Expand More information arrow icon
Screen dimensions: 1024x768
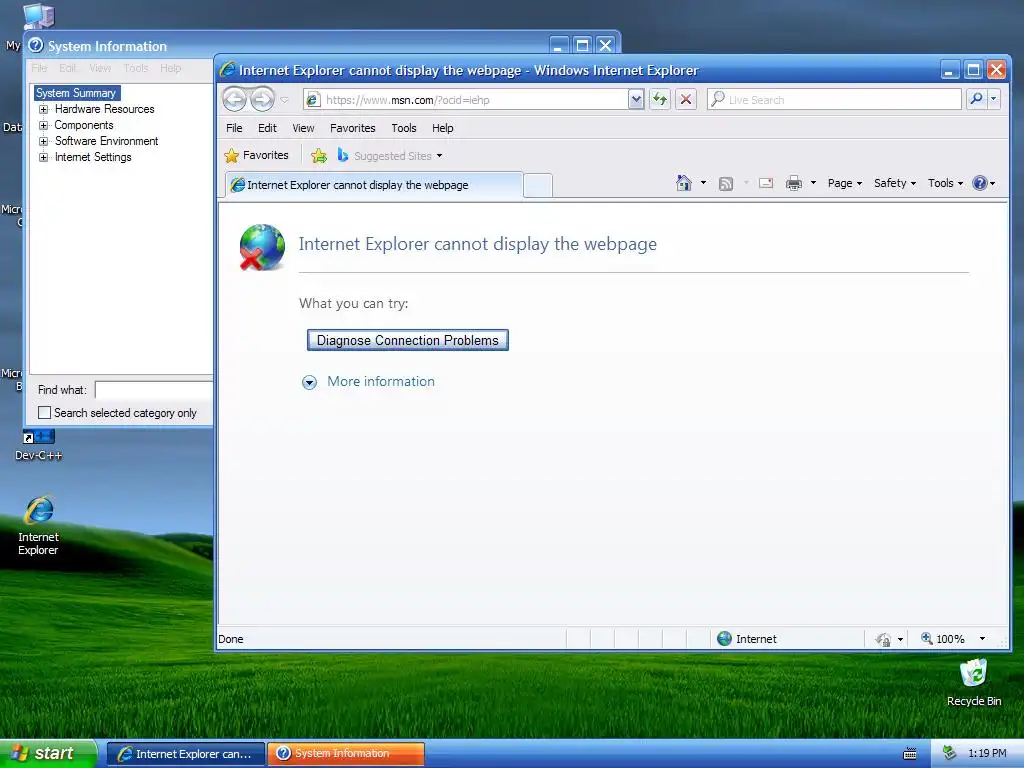(x=310, y=382)
